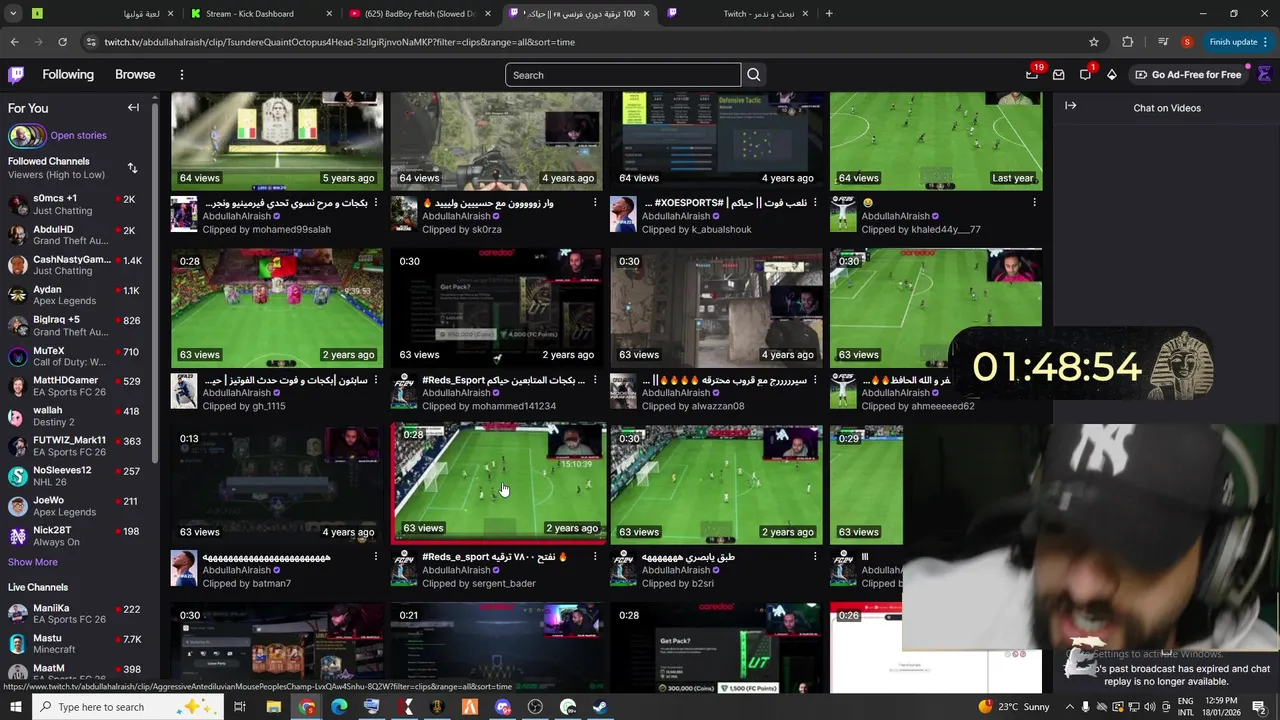Open clip options for batman7's clip

coord(375,557)
